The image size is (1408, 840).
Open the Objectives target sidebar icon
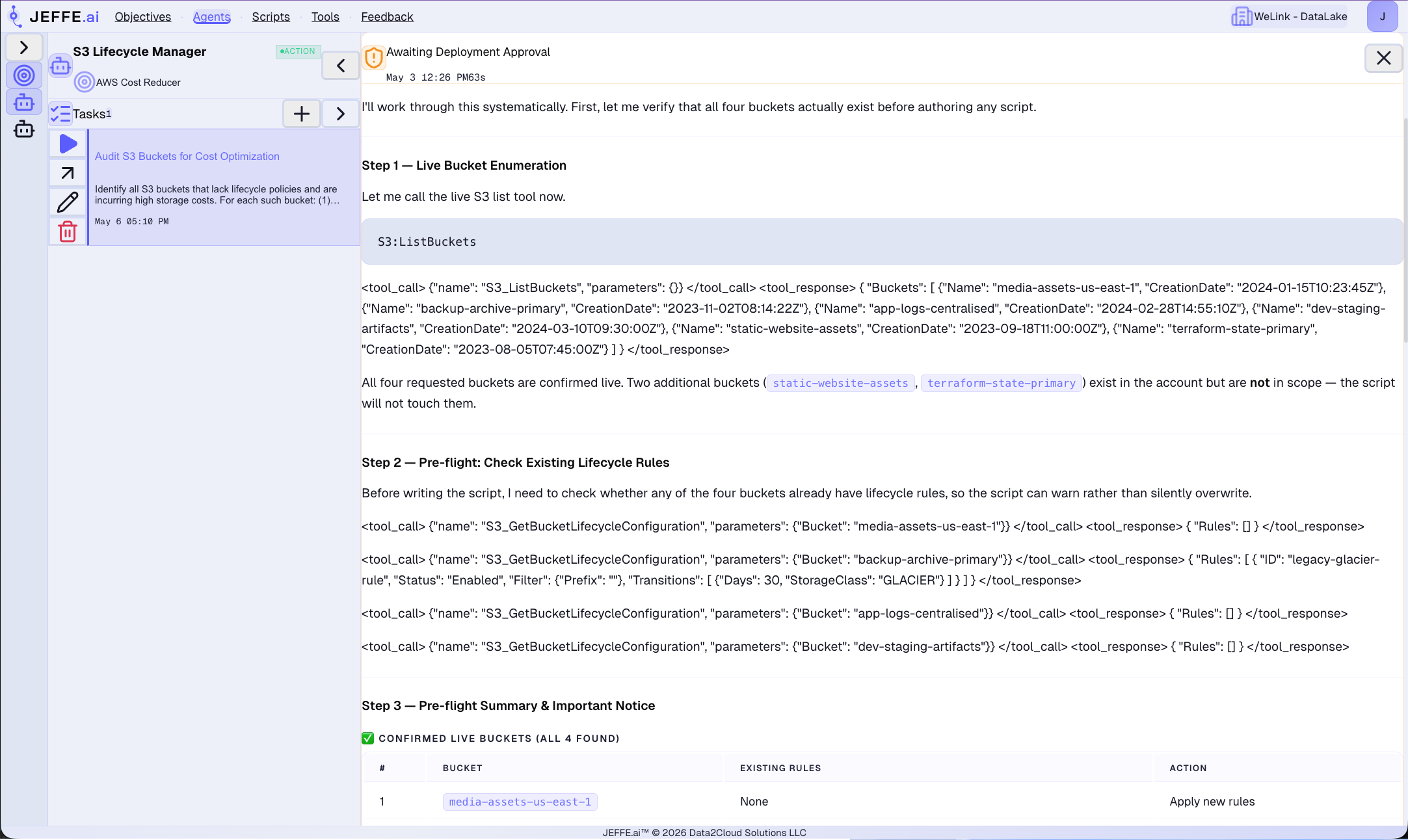coord(24,75)
